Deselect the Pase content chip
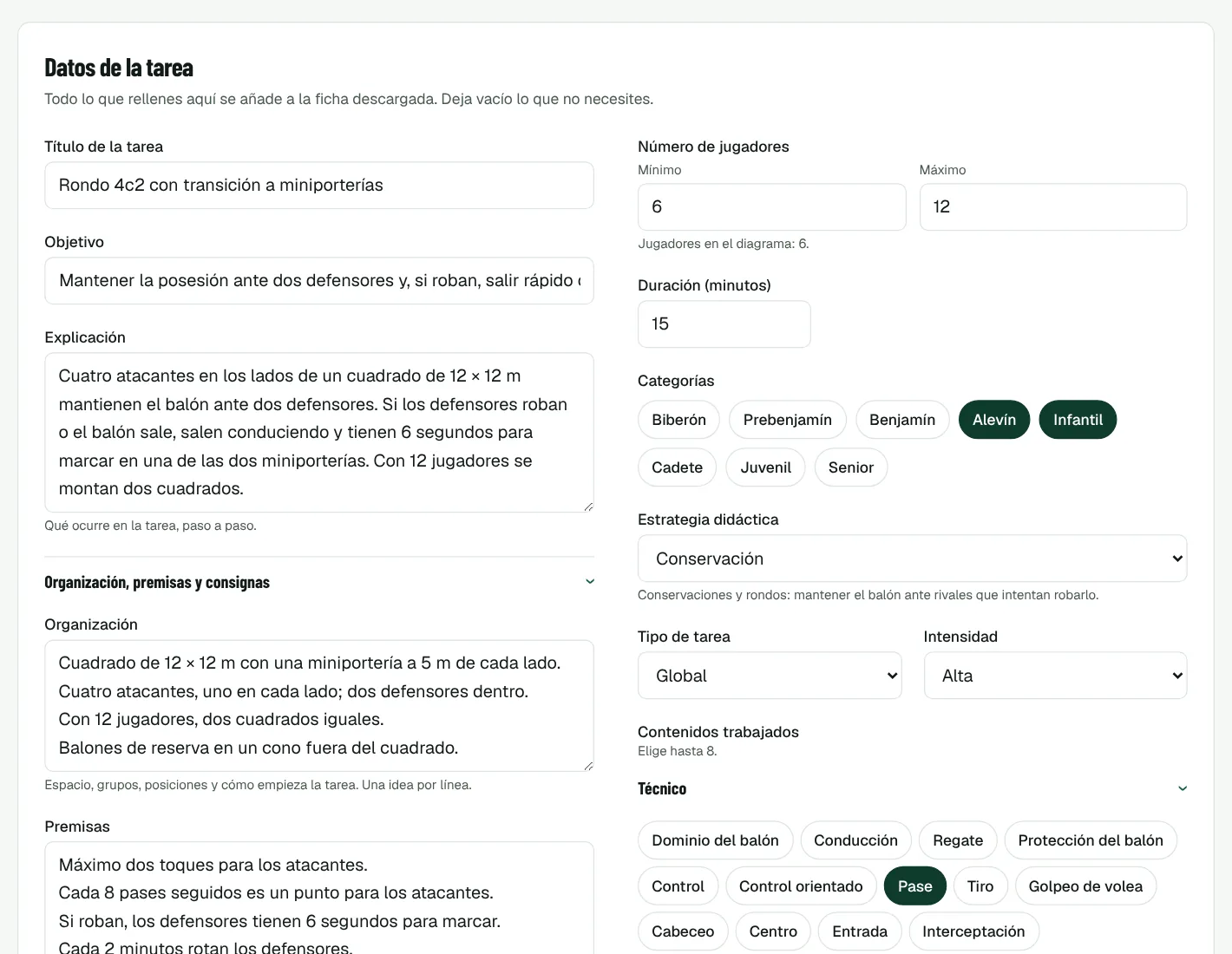Viewport: 1232px width, 954px height. 915,886
